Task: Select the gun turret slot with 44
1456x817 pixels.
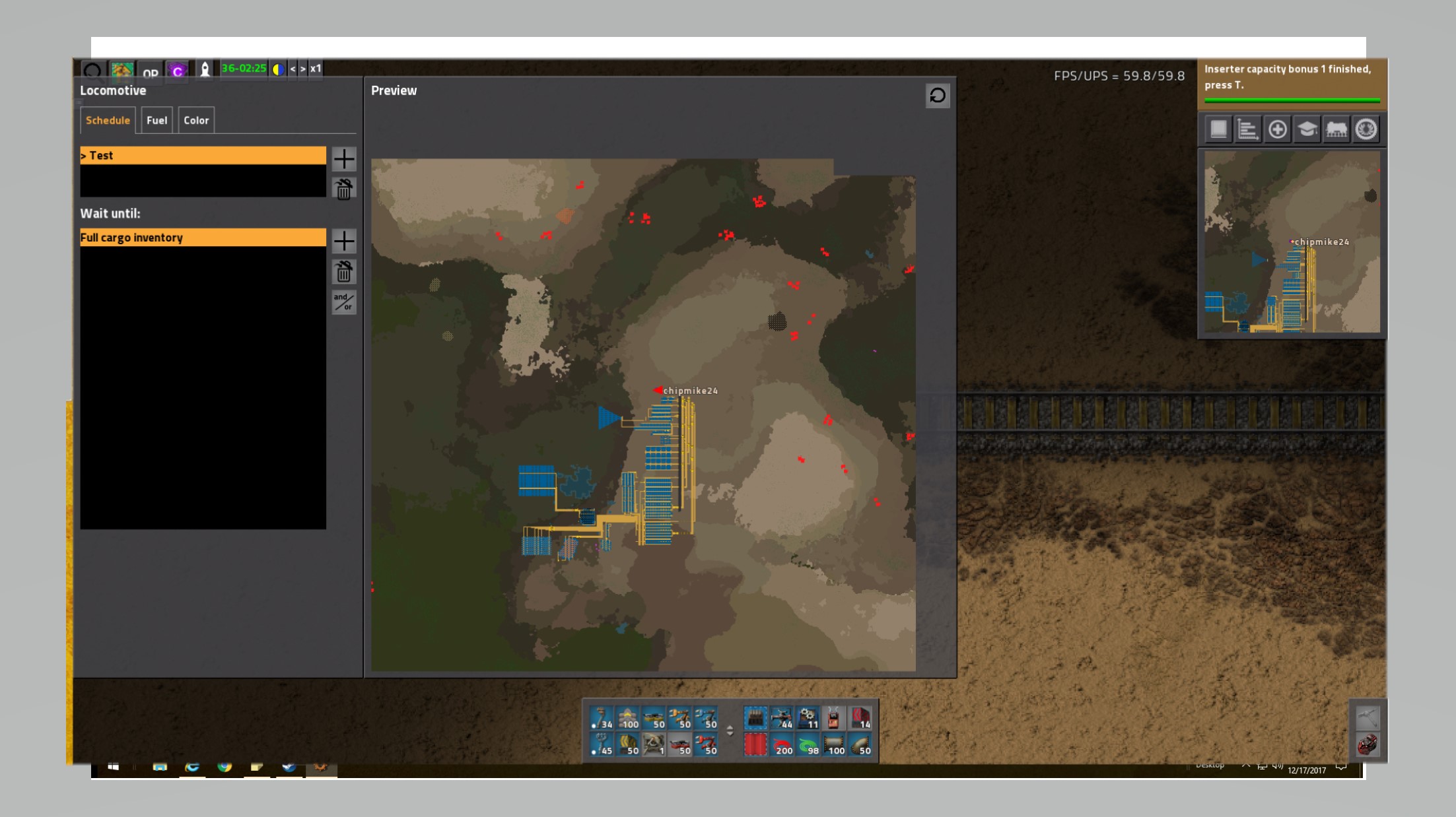Action: point(781,718)
